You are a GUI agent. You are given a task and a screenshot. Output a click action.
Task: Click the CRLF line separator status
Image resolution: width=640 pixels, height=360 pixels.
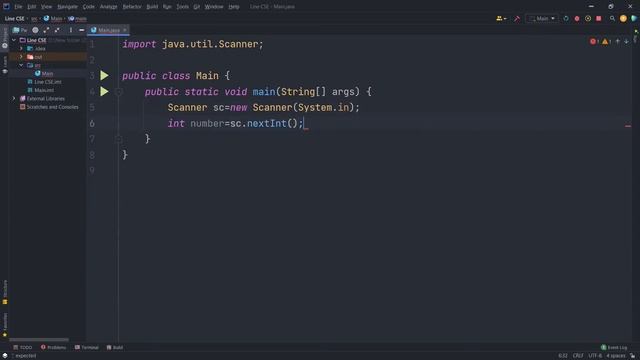click(578, 356)
